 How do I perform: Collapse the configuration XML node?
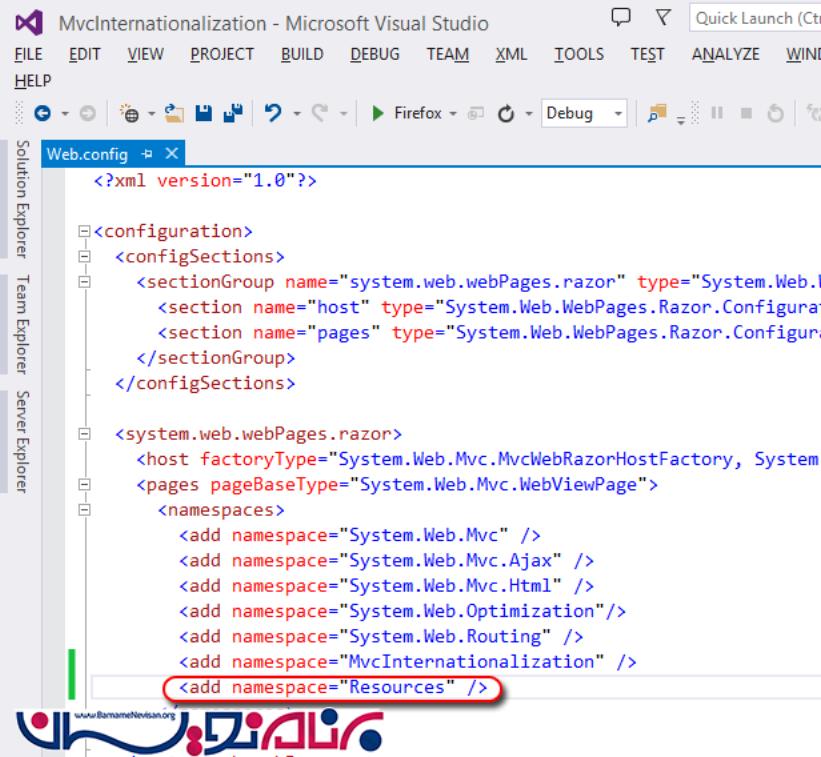tap(84, 232)
